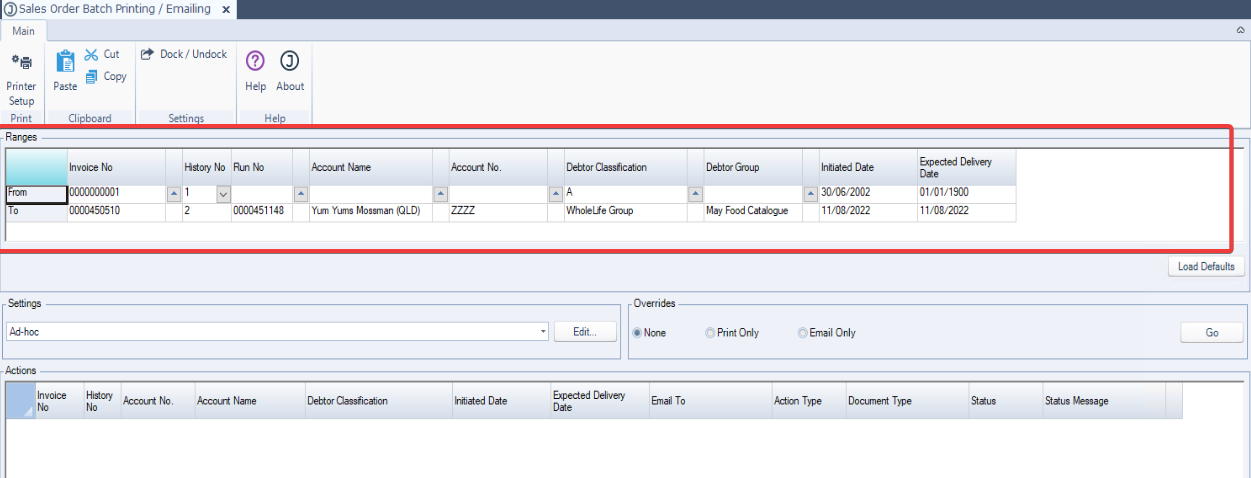Close the Sales Order Batch Printing tab
Viewport: 1251px width, 478px height.
click(x=226, y=9)
